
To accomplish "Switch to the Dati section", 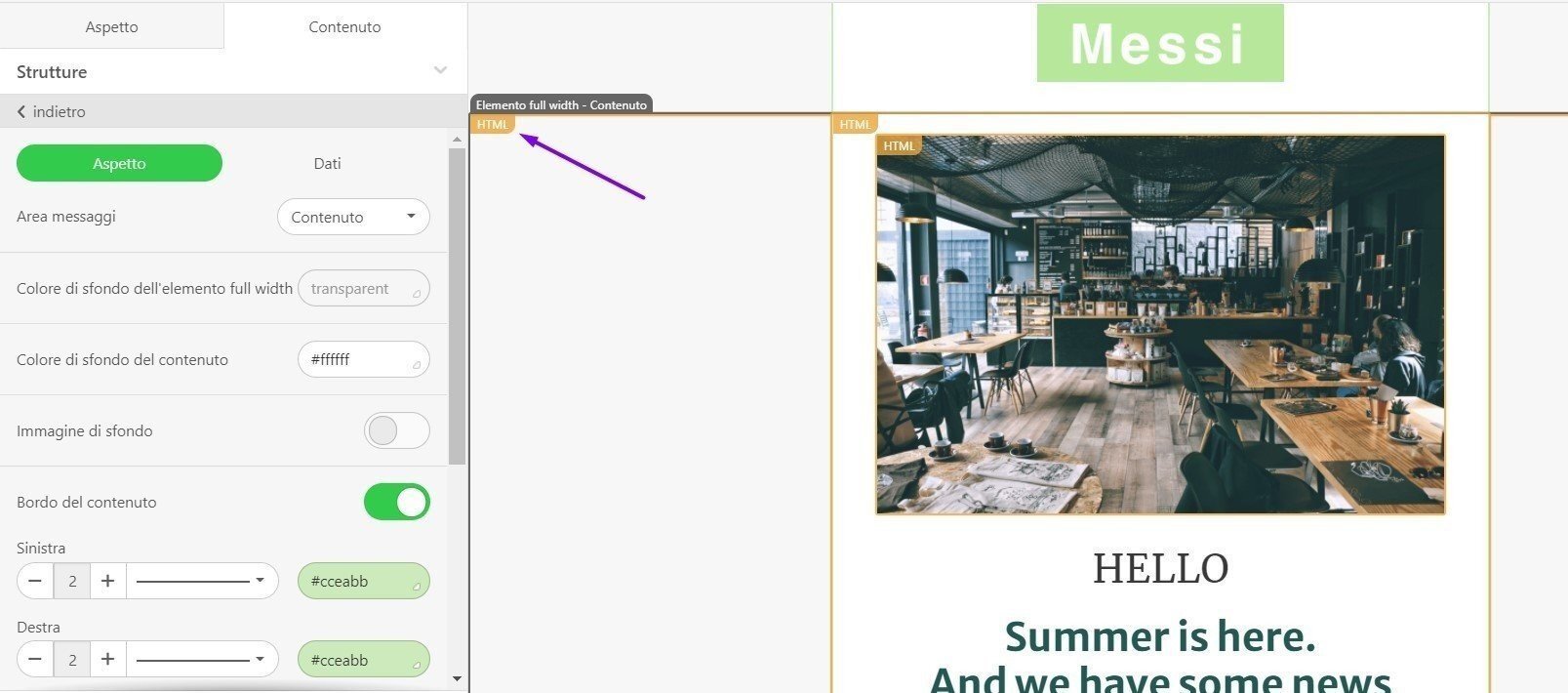I will [327, 163].
